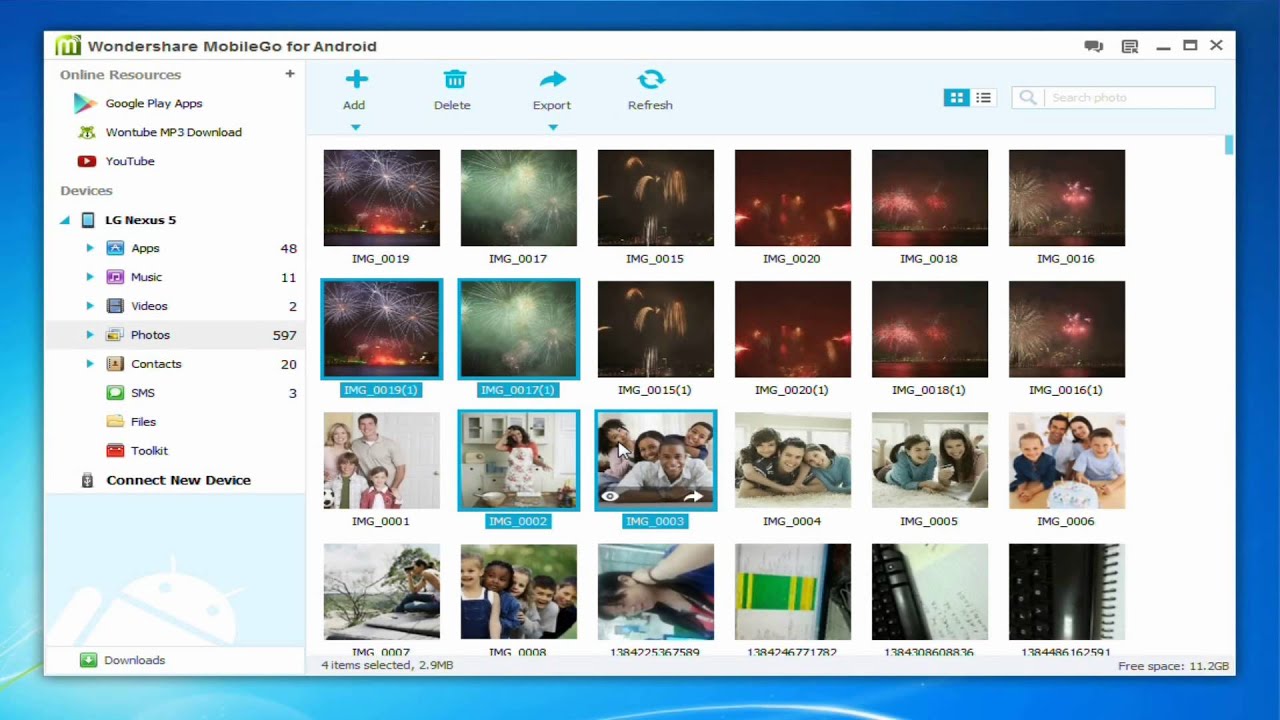Image resolution: width=1280 pixels, height=720 pixels.
Task: Click the MobileGo app logo
Action: [x=67, y=46]
